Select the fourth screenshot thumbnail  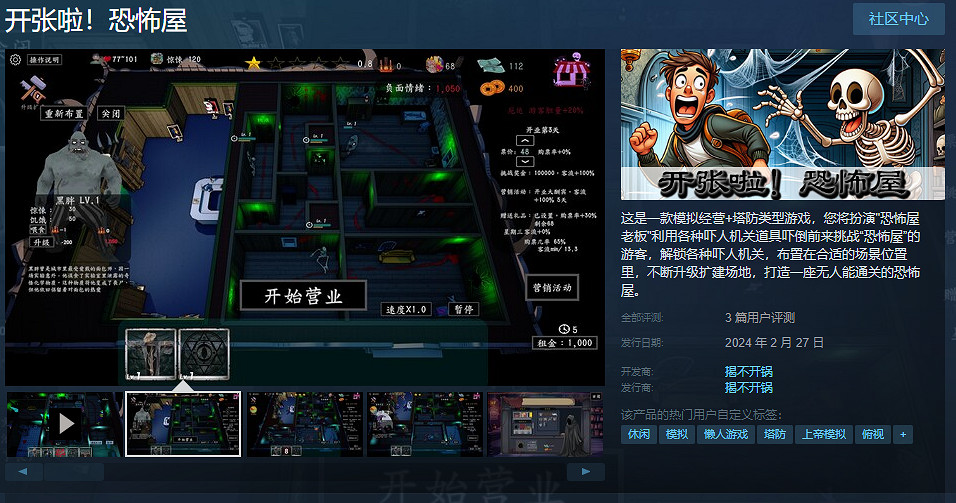(x=424, y=424)
